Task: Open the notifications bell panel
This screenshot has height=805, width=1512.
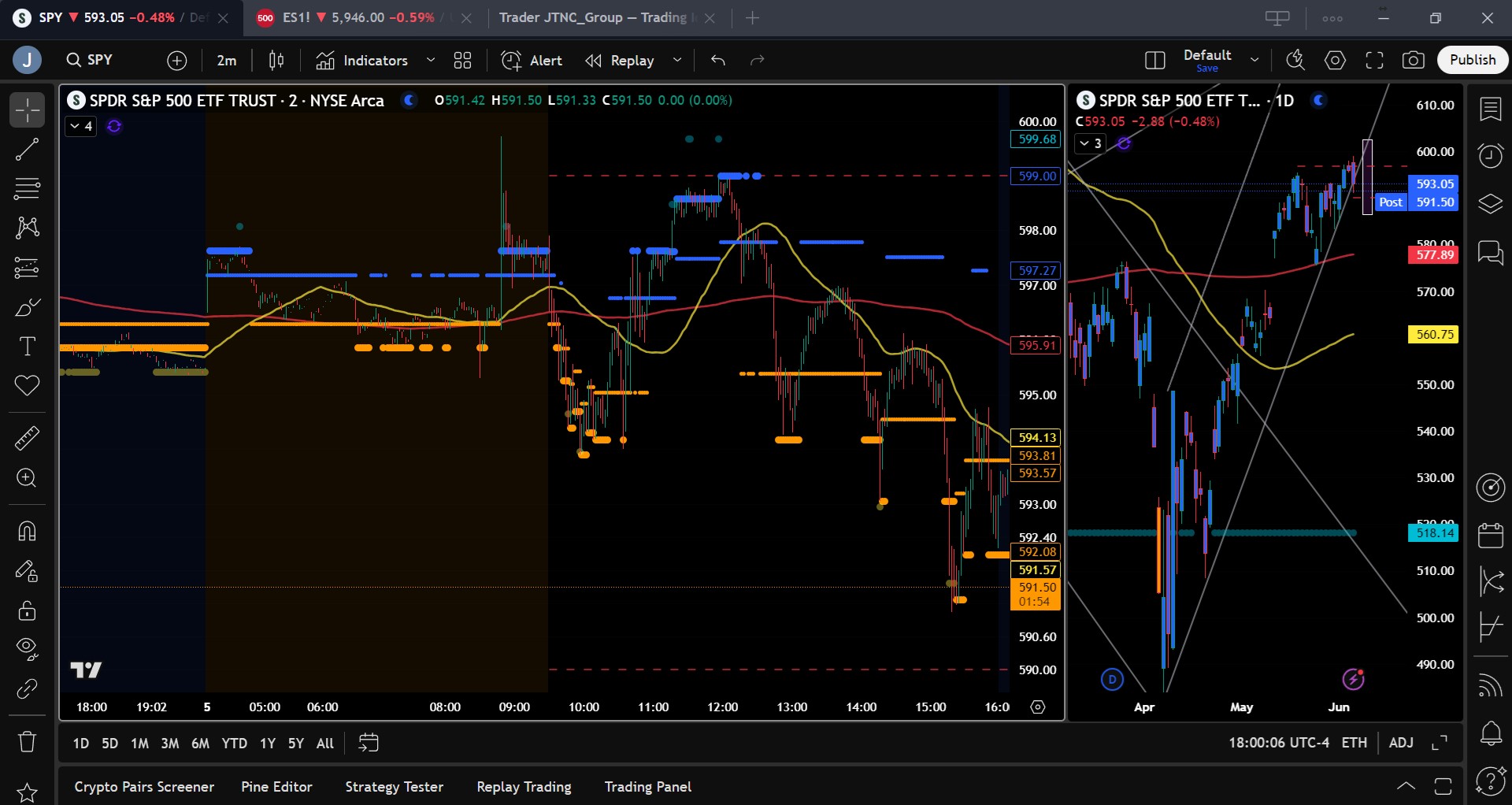Action: click(1491, 734)
